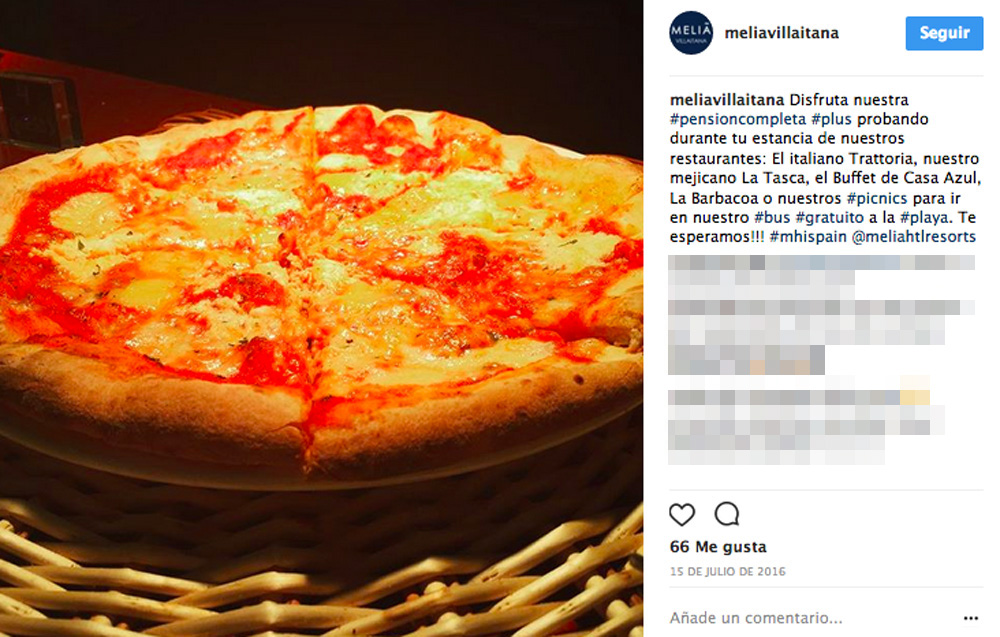
Task: Open the #mhispain hashtag
Action: tap(808, 237)
